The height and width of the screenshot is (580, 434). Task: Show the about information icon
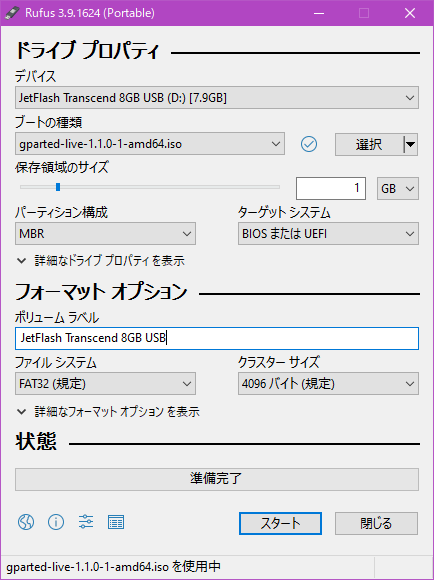point(56,522)
